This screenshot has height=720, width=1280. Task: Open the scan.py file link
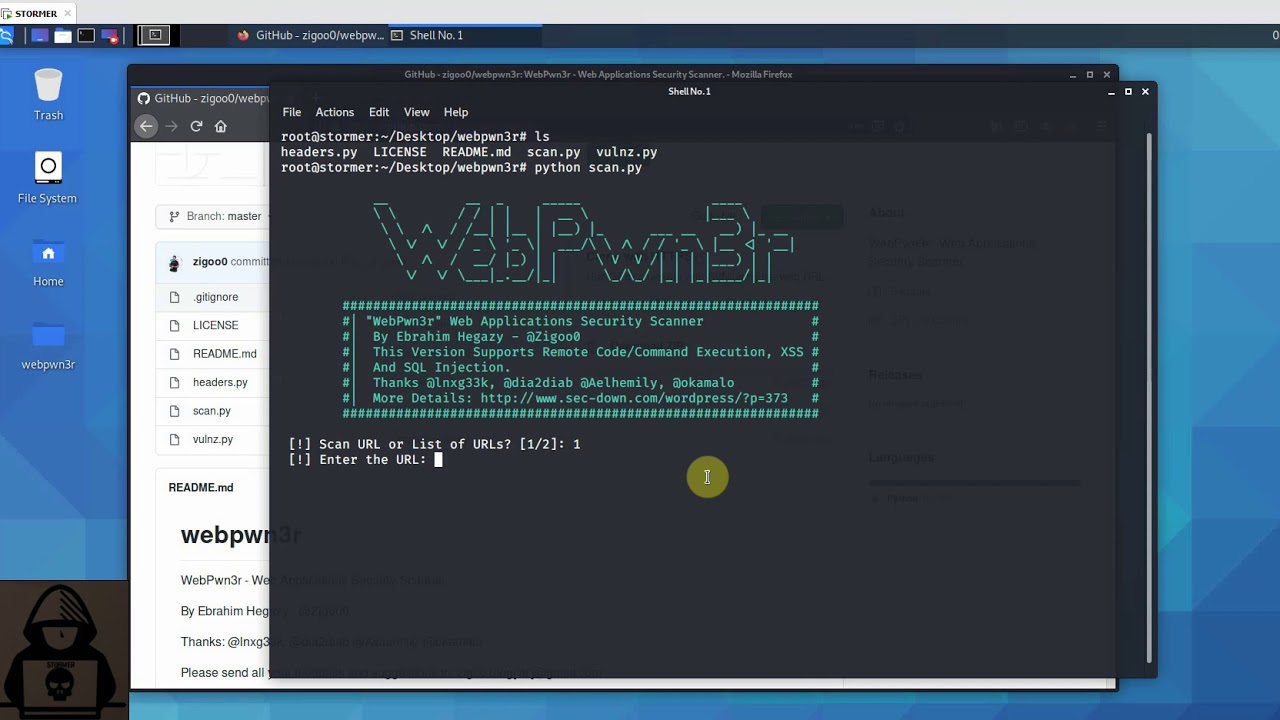pyautogui.click(x=212, y=411)
